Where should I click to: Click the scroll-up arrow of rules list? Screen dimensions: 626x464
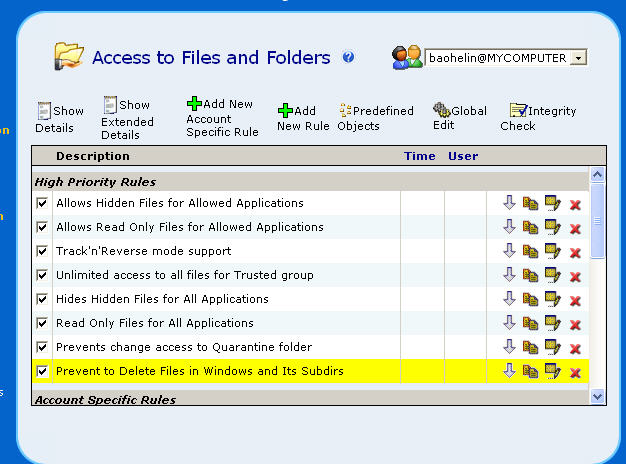[x=598, y=175]
